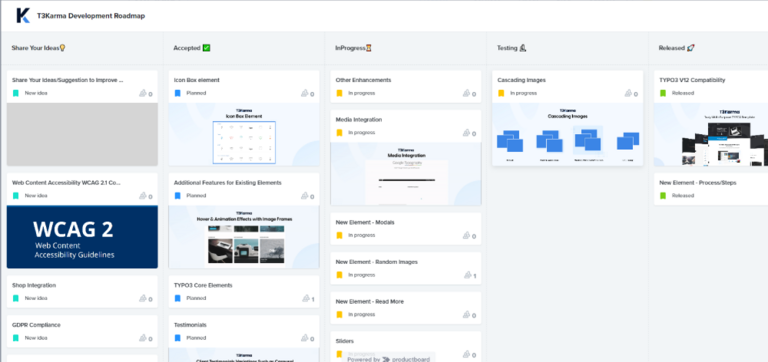Upvote the Media Integration card
Screen dimensions: 768x362
click(469, 133)
